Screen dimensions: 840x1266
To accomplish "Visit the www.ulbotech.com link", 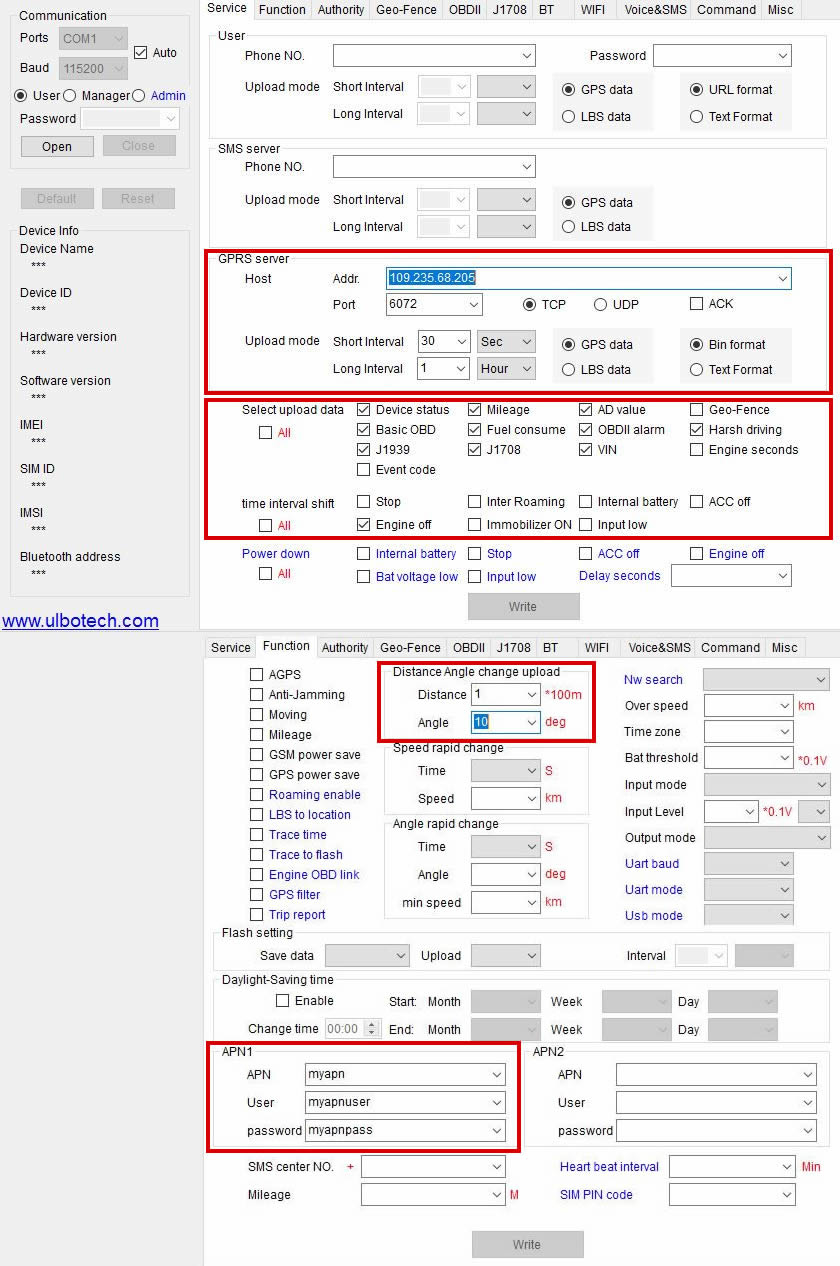I will point(80,621).
